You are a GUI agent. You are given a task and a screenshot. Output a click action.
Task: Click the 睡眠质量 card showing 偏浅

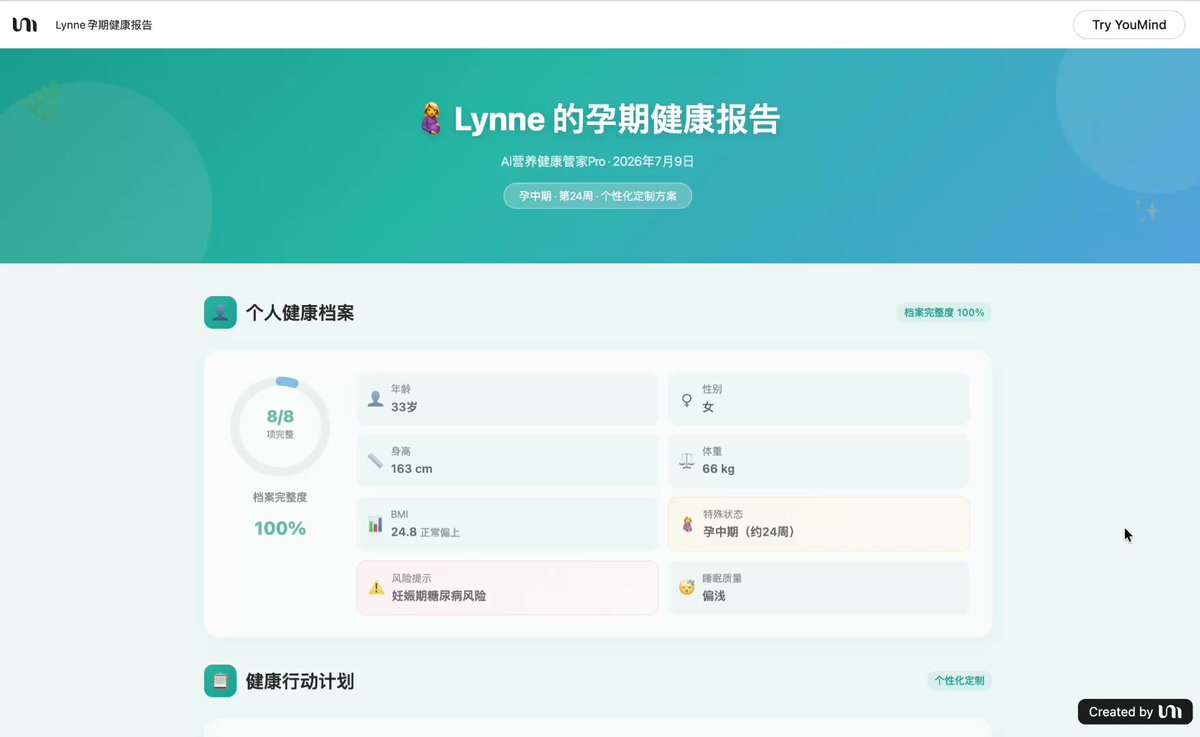[819, 588]
